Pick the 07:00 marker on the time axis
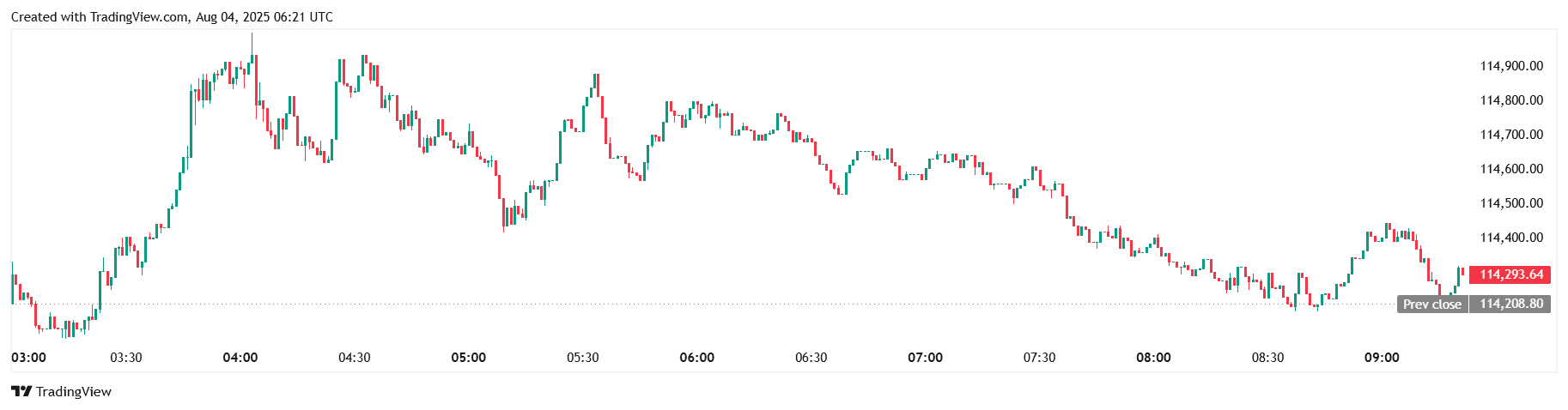Screen dimensions: 1568x410 (x=926, y=358)
